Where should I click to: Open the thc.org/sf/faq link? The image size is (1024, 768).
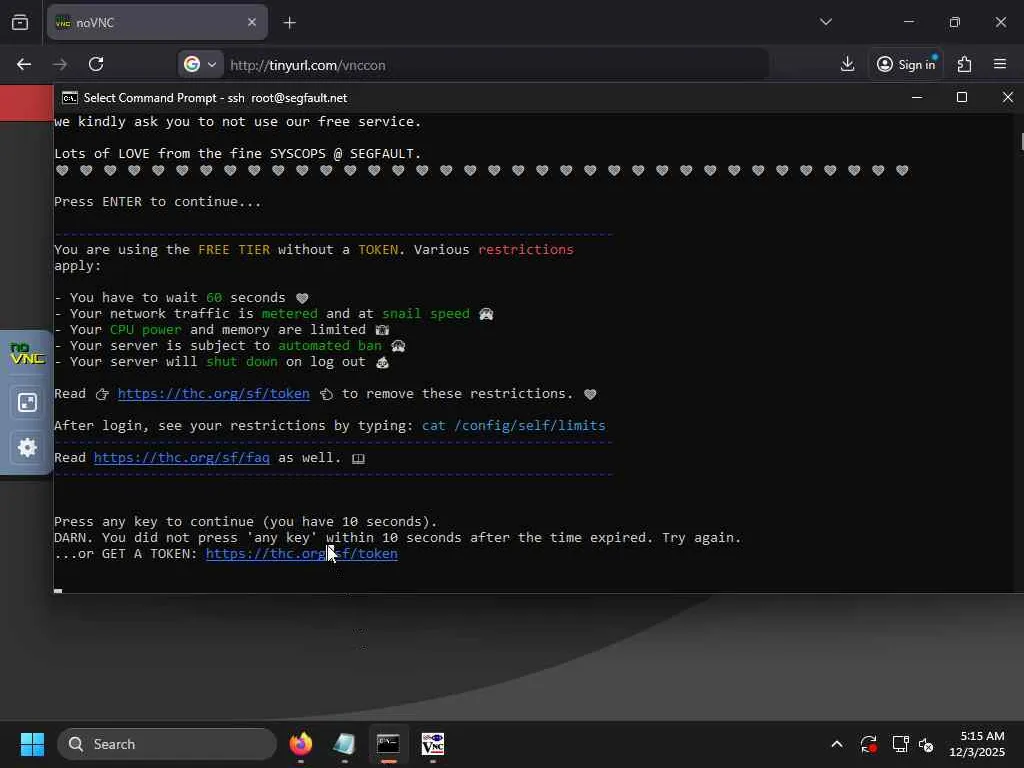coord(182,458)
